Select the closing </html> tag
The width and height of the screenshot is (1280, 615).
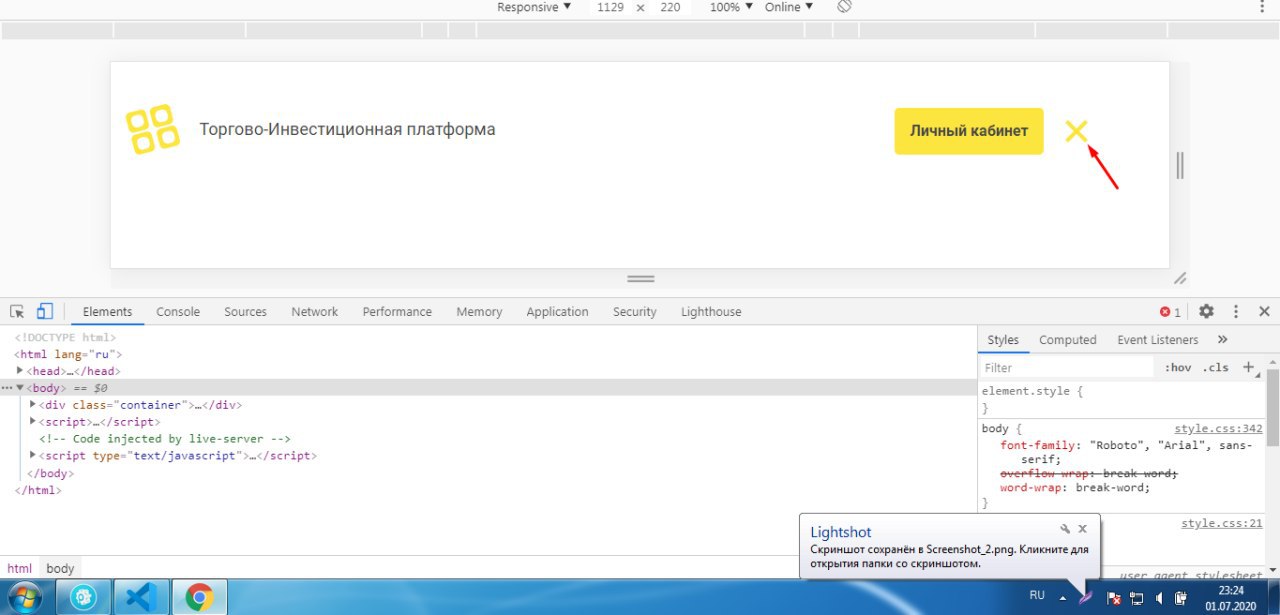[37, 490]
